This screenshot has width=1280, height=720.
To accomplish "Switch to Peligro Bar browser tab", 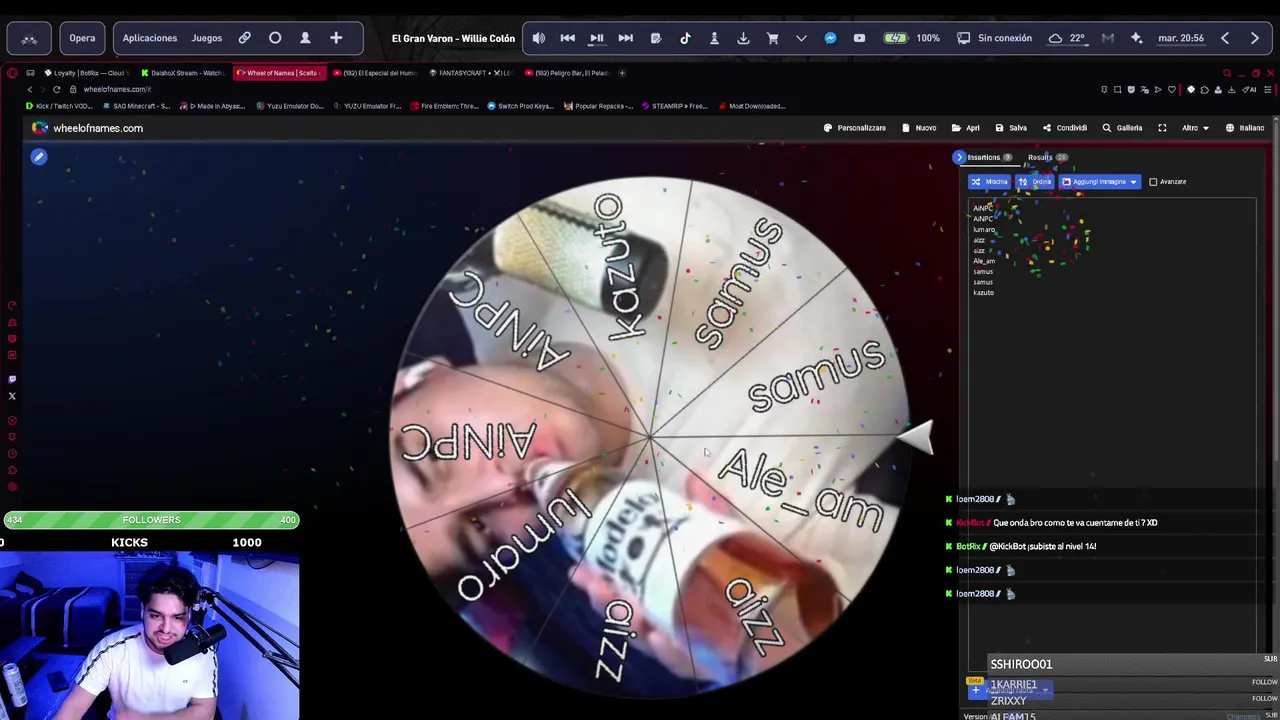I will pyautogui.click(x=567, y=73).
